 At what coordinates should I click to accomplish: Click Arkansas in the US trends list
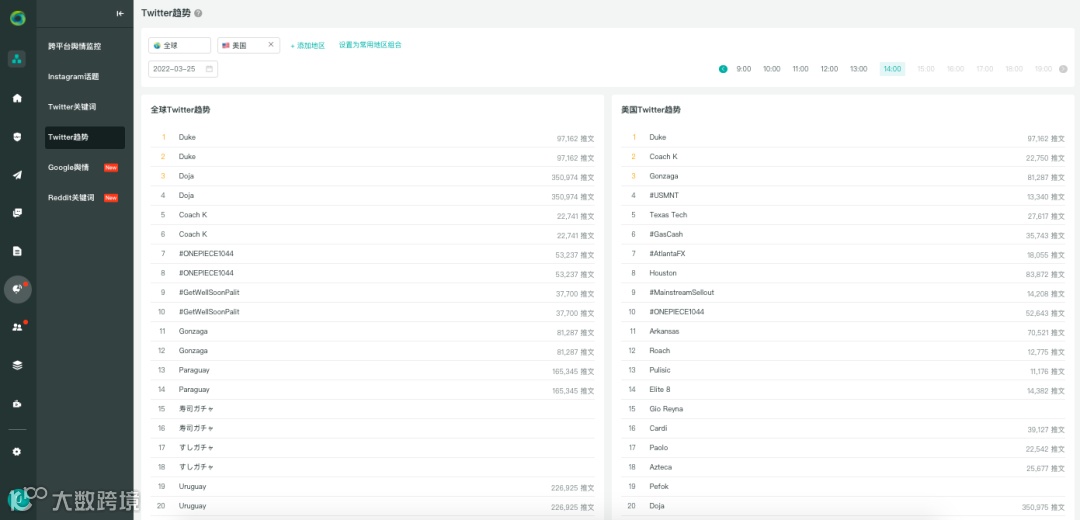664,331
